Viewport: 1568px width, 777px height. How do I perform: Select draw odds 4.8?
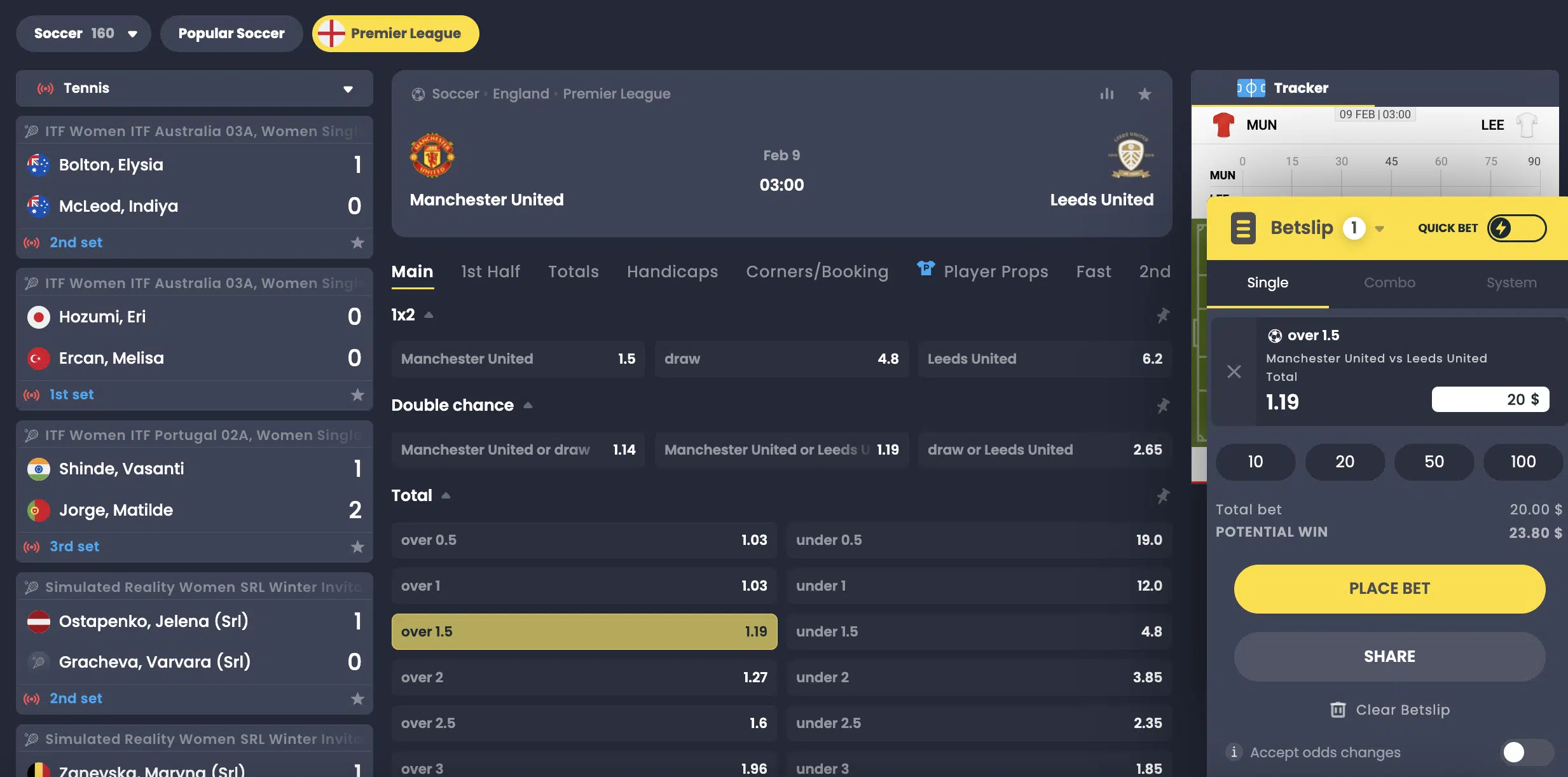click(781, 359)
